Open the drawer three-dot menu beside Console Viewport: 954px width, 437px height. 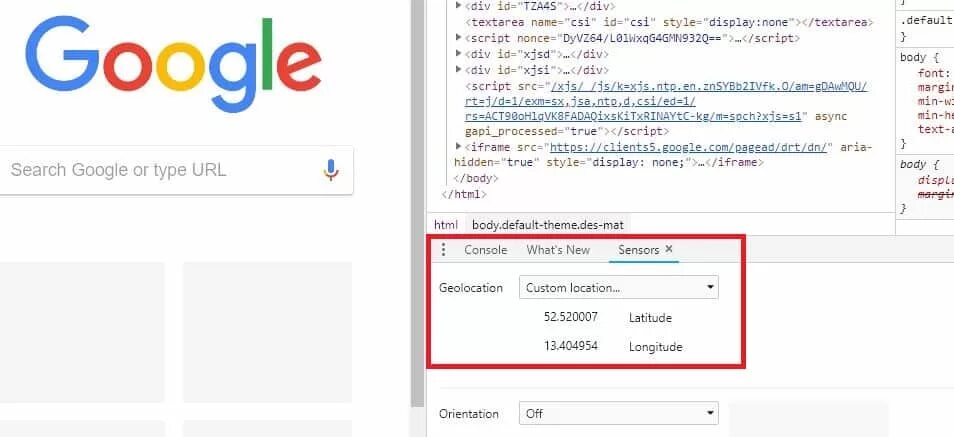point(444,250)
